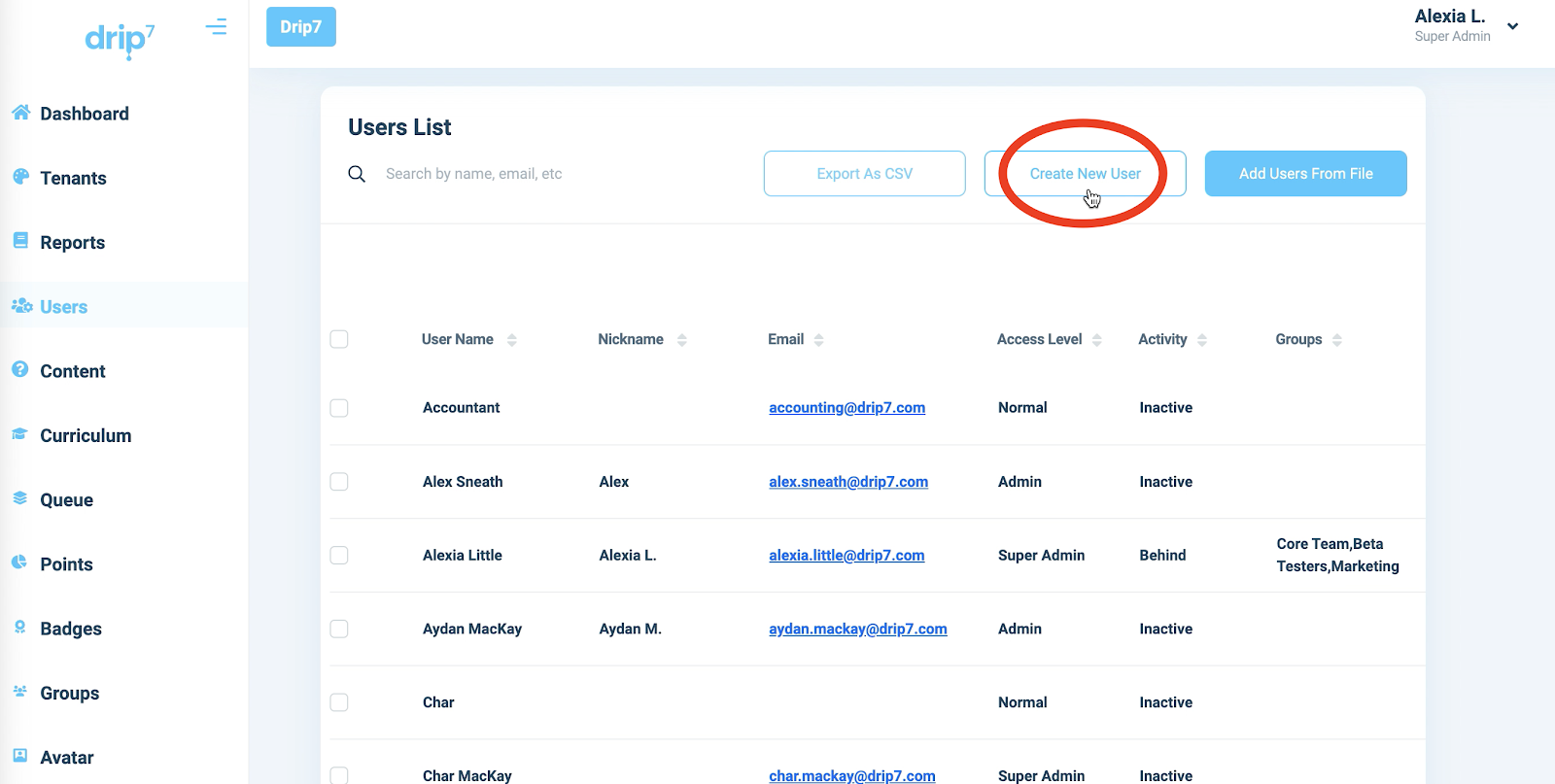
Task: Sort by User Name column arrows
Action: click(x=512, y=340)
